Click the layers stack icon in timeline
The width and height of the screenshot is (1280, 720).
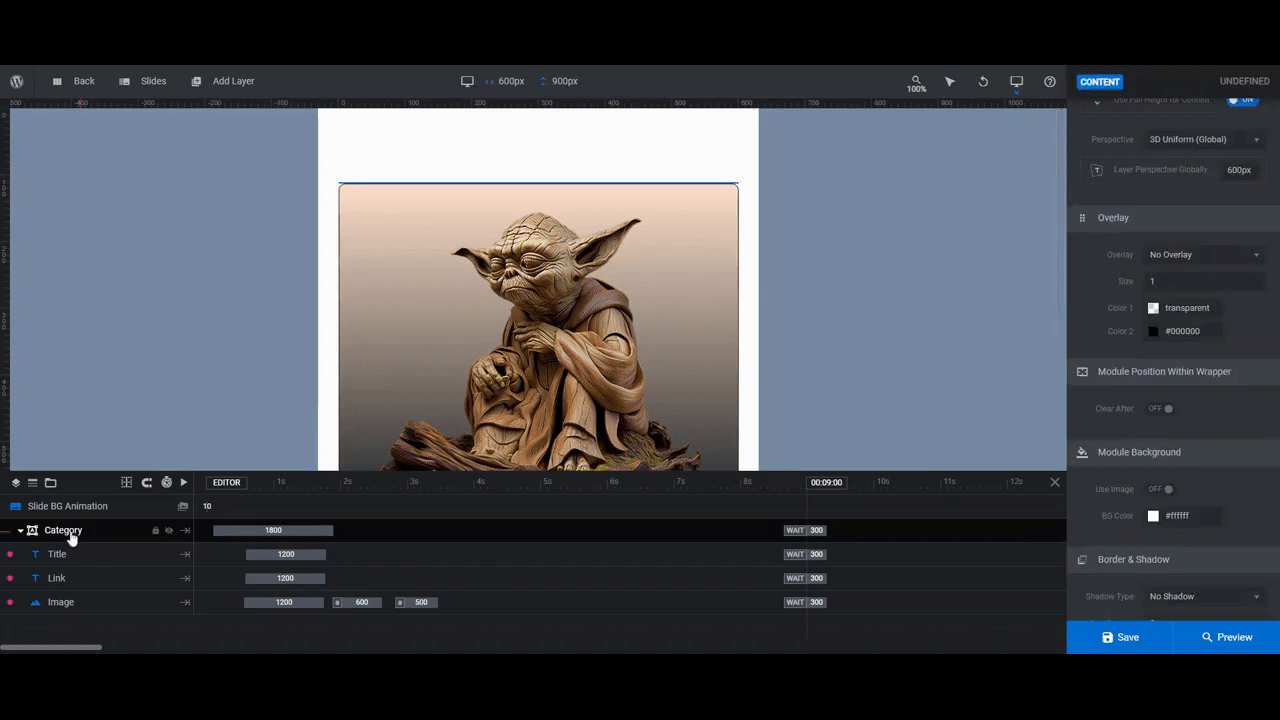(15, 483)
